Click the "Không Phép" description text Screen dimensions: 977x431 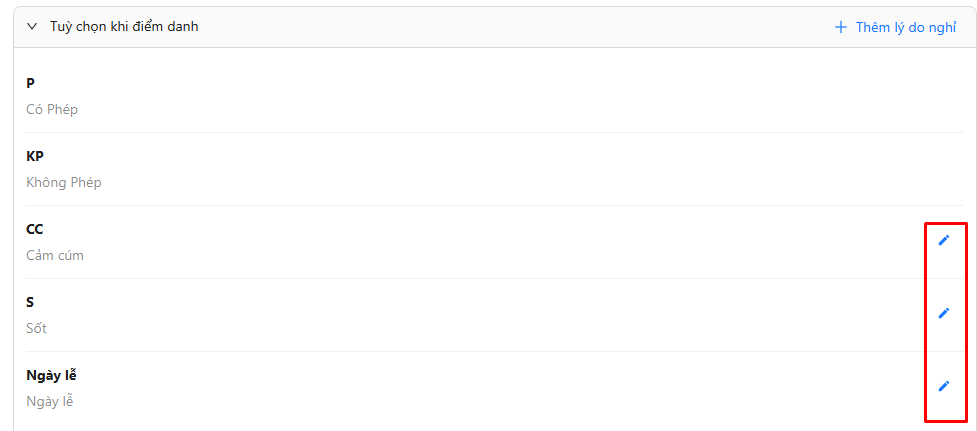(x=64, y=182)
